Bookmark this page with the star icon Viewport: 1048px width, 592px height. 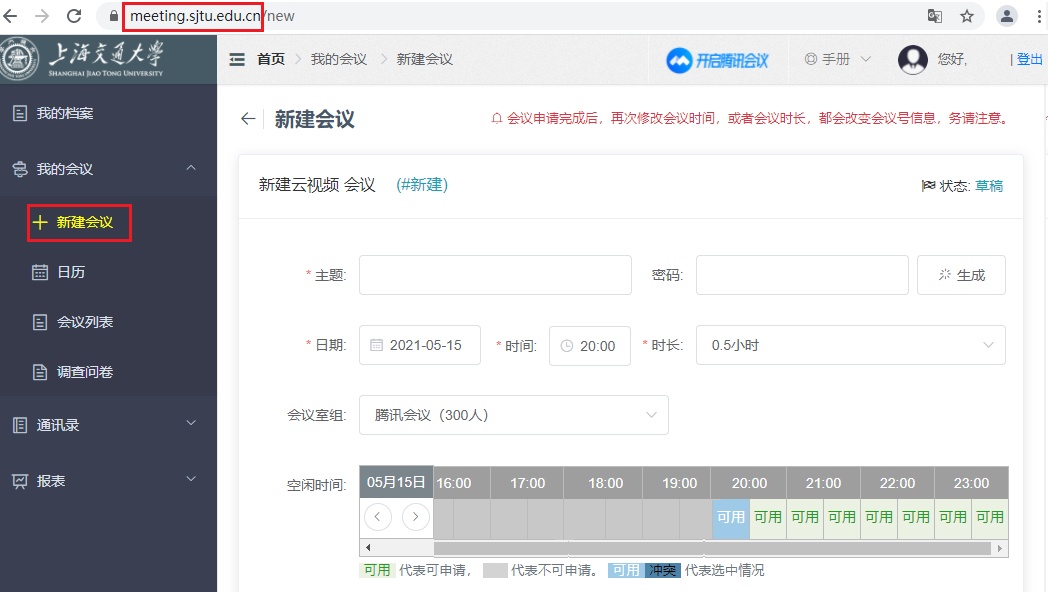point(966,16)
